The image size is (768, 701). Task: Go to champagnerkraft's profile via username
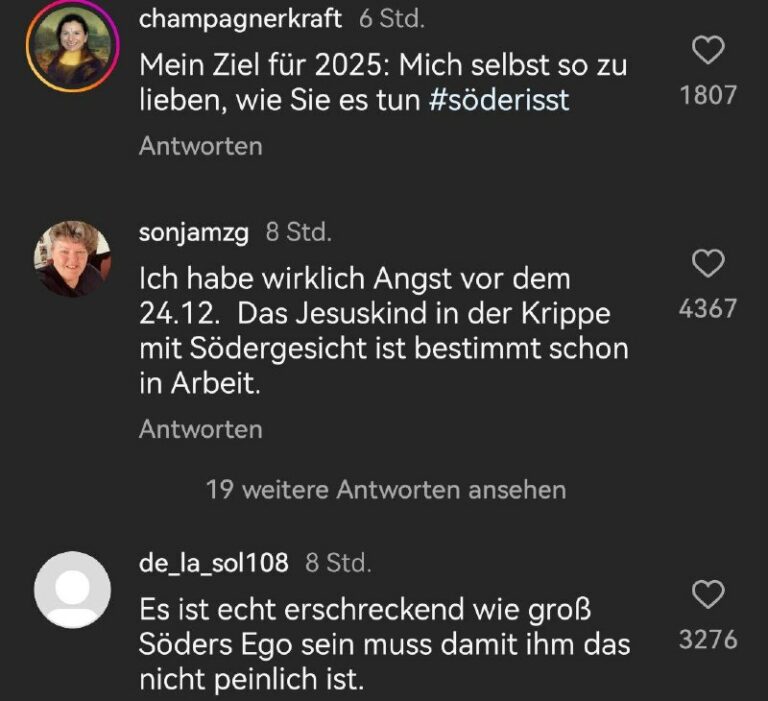pos(240,19)
